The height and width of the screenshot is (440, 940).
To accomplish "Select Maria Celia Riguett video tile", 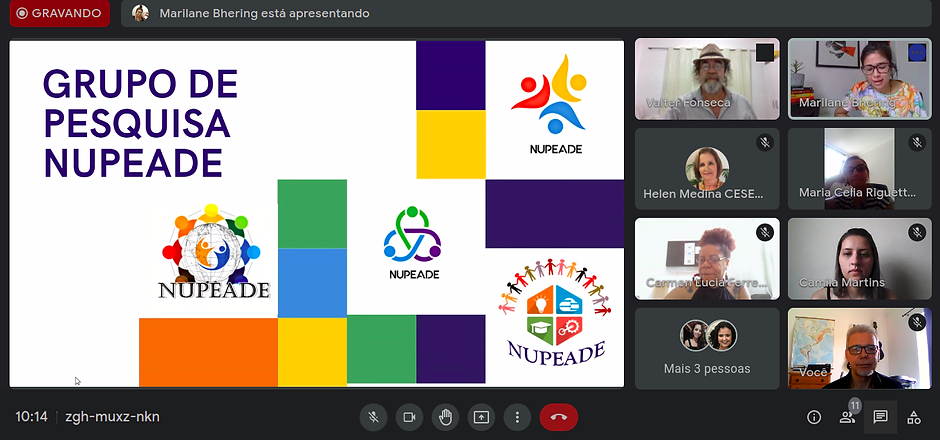I will pos(860,168).
